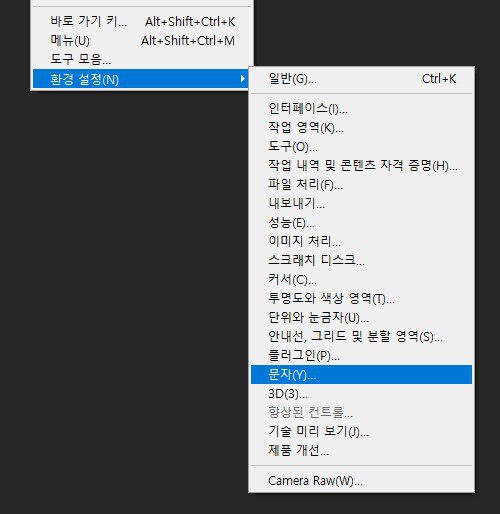Choose 안내선, 그리드 및 분할 영역(S)
The width and height of the screenshot is (500, 514).
[361, 336]
